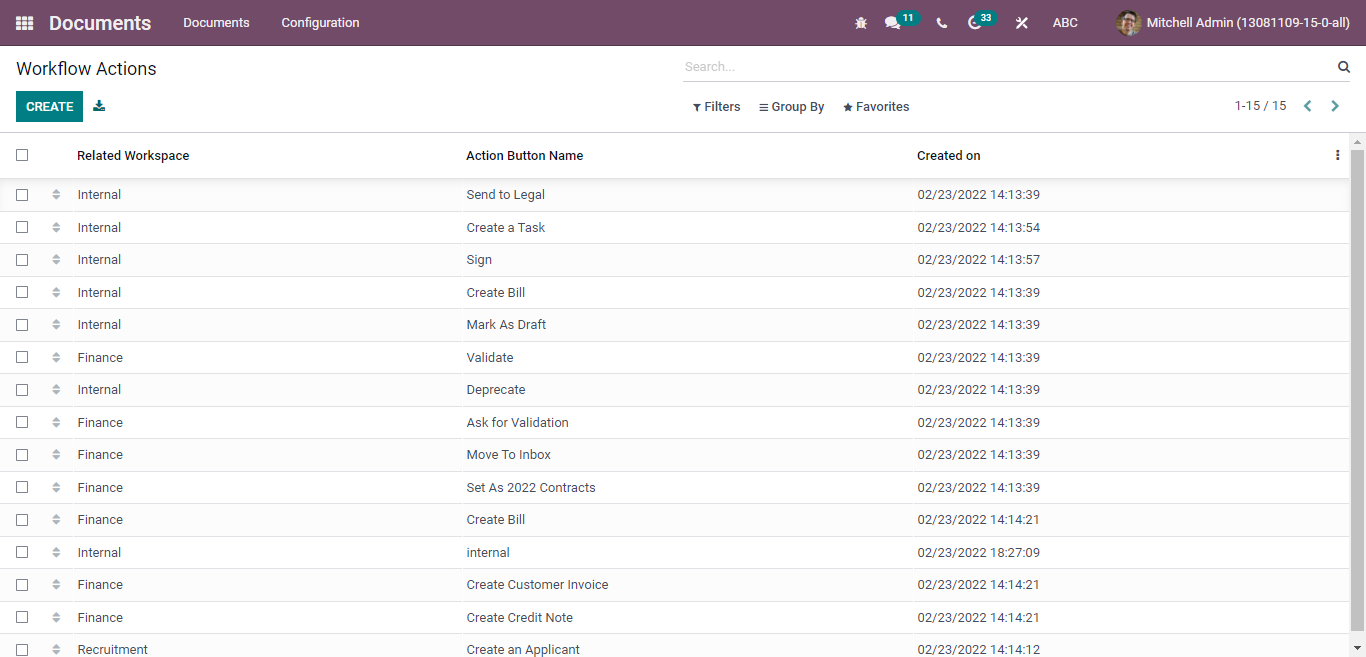Click the download export icon

coord(99,106)
